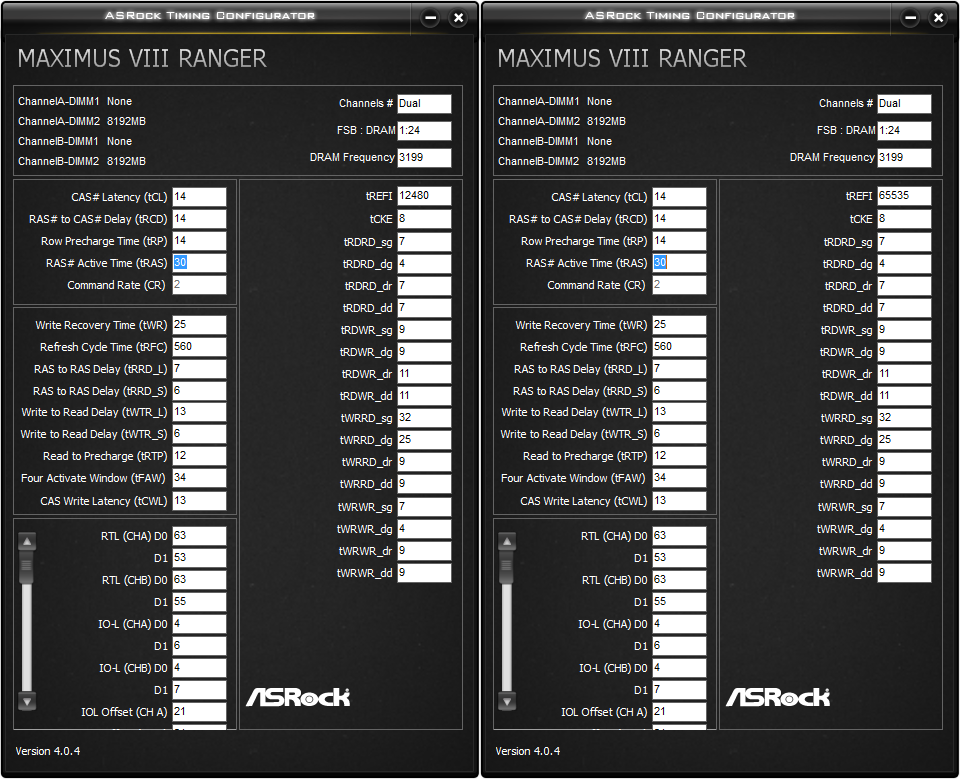Select RAS# to CAS# Delay (tRCD) field, left window

(199, 219)
